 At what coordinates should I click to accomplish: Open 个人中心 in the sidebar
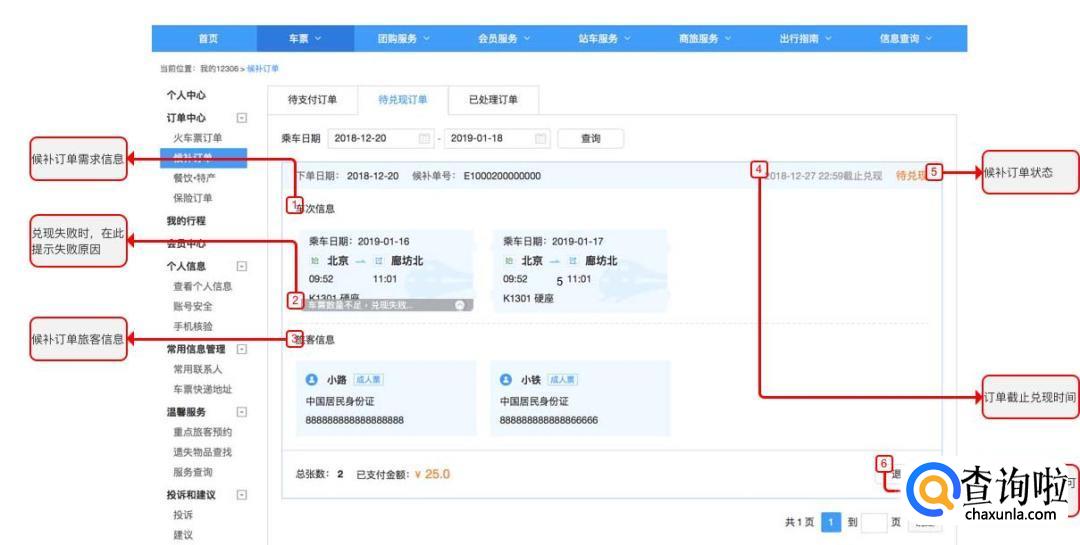186,95
